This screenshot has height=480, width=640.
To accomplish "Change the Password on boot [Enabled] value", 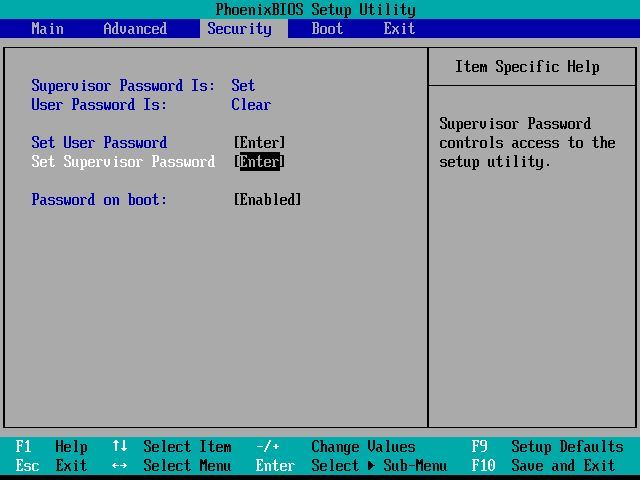I will [x=267, y=200].
